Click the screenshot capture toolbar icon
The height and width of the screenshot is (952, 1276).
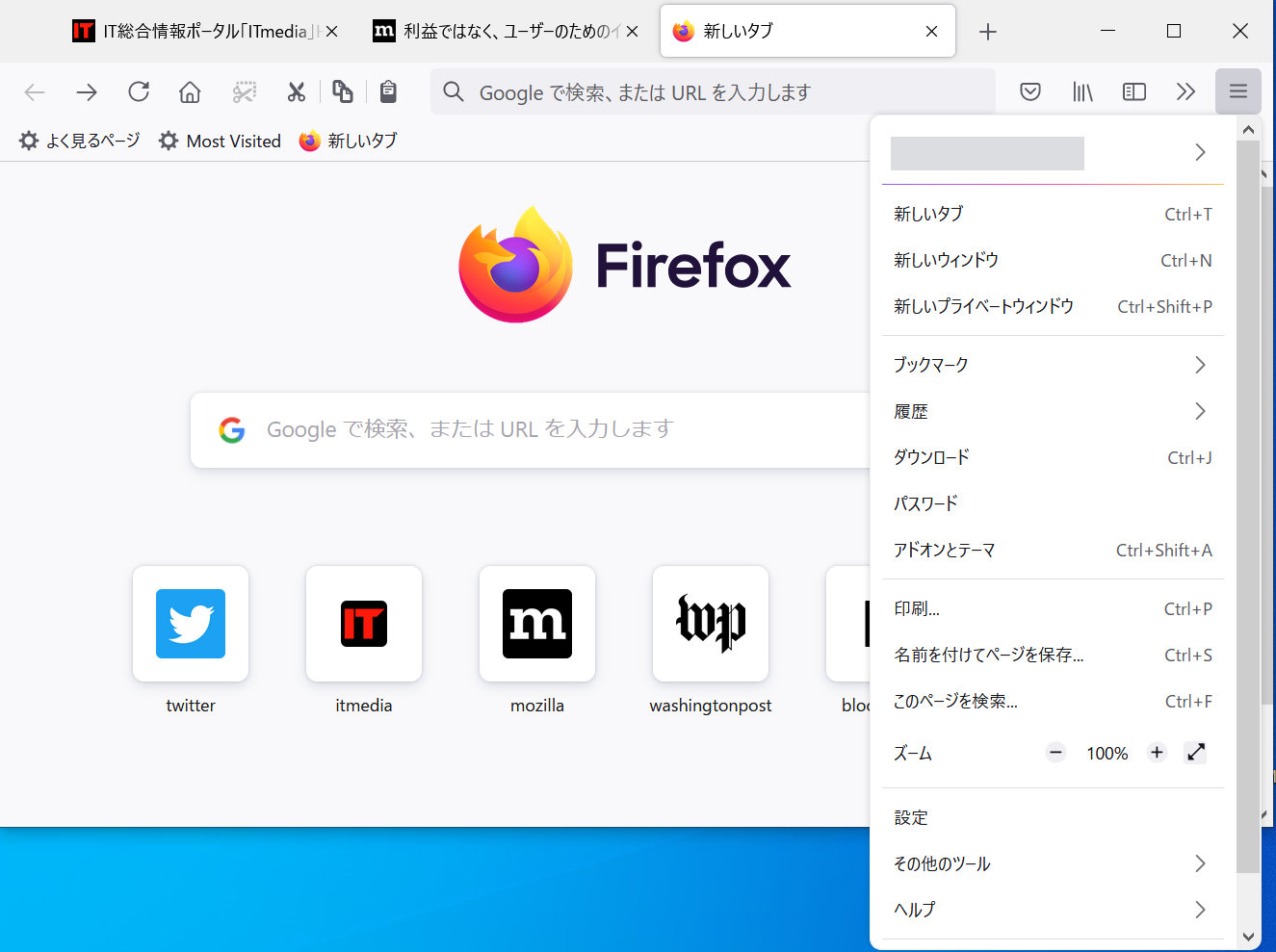pos(245,92)
